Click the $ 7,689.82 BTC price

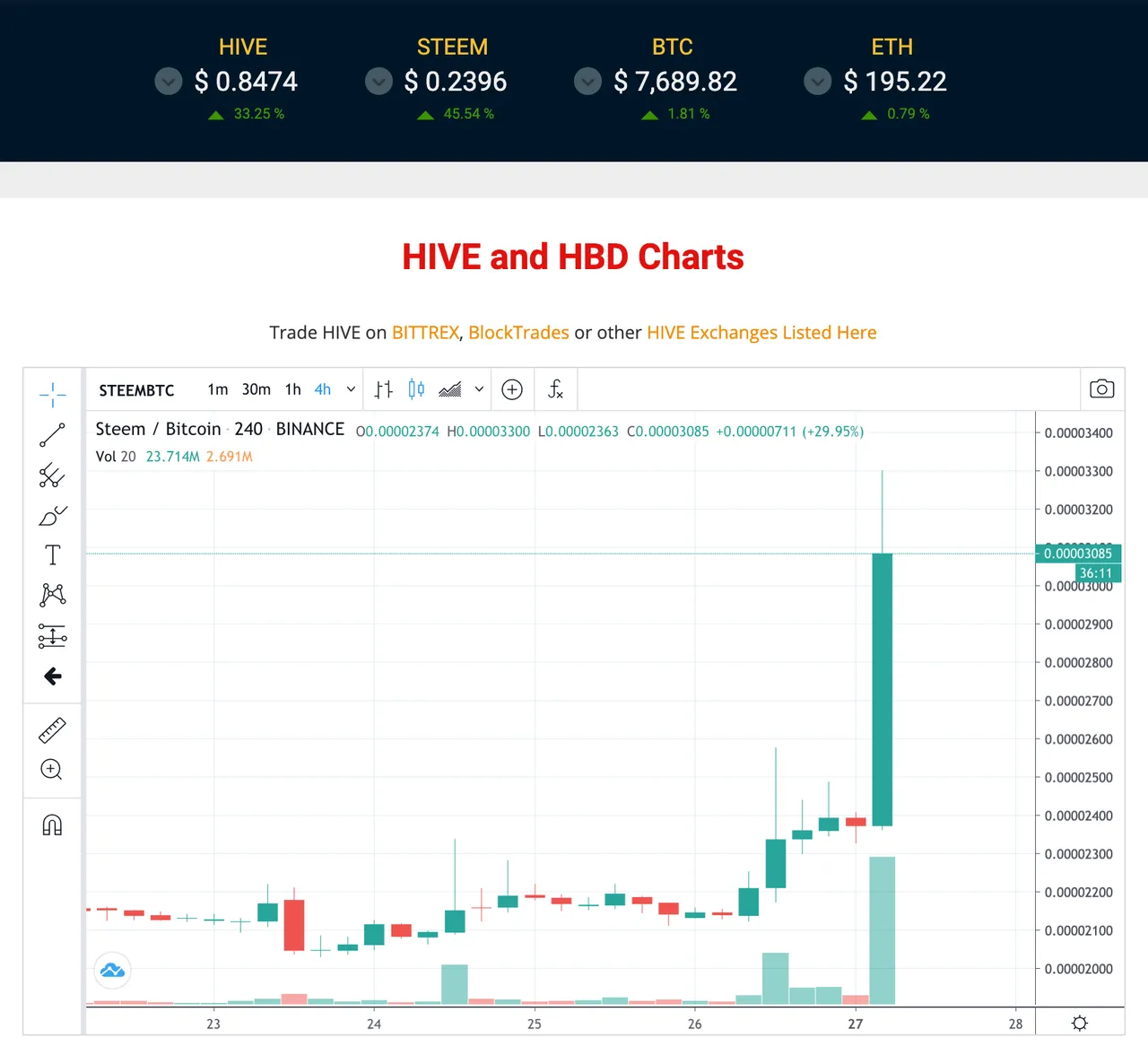(675, 82)
